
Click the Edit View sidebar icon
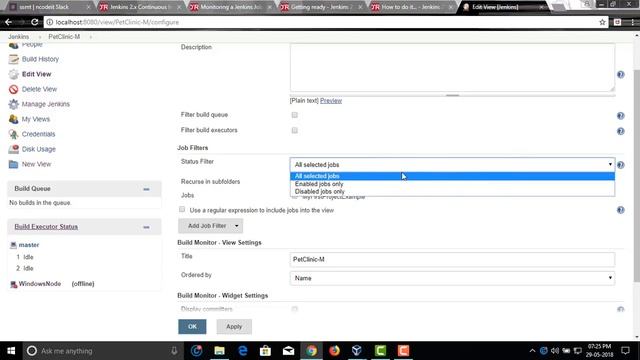point(13,74)
